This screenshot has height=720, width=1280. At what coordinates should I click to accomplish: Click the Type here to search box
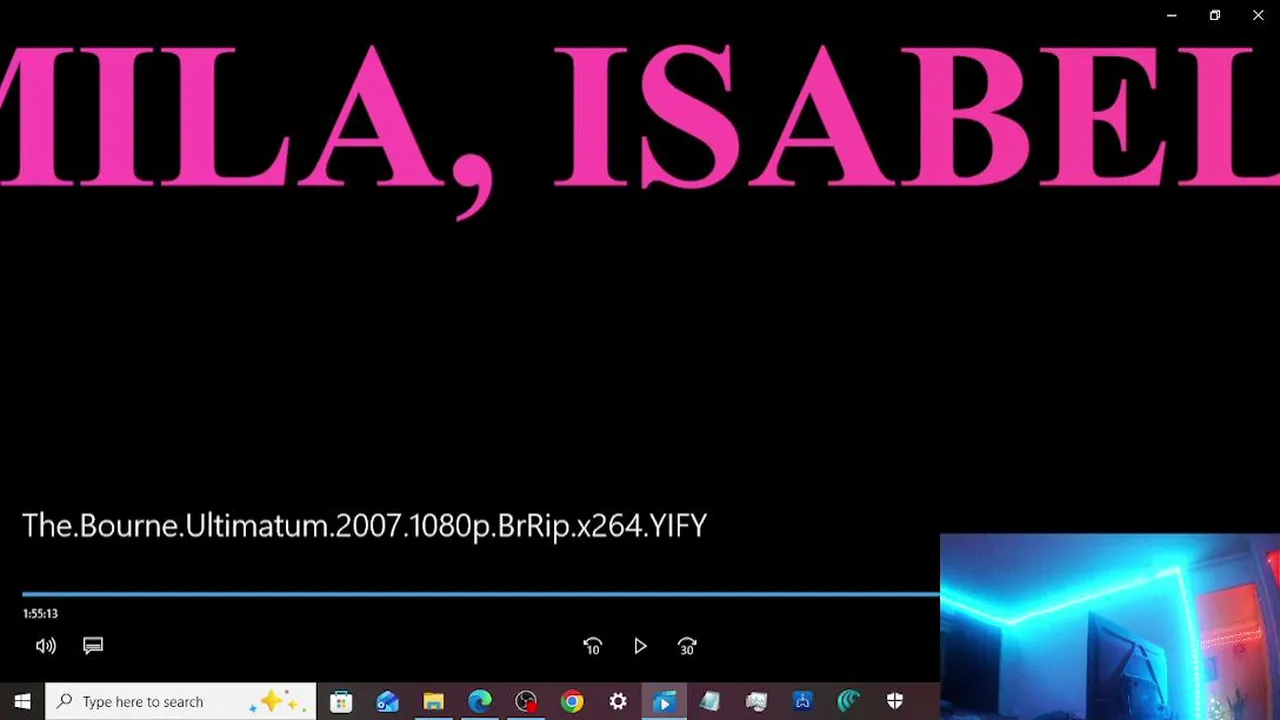pyautogui.click(x=181, y=702)
